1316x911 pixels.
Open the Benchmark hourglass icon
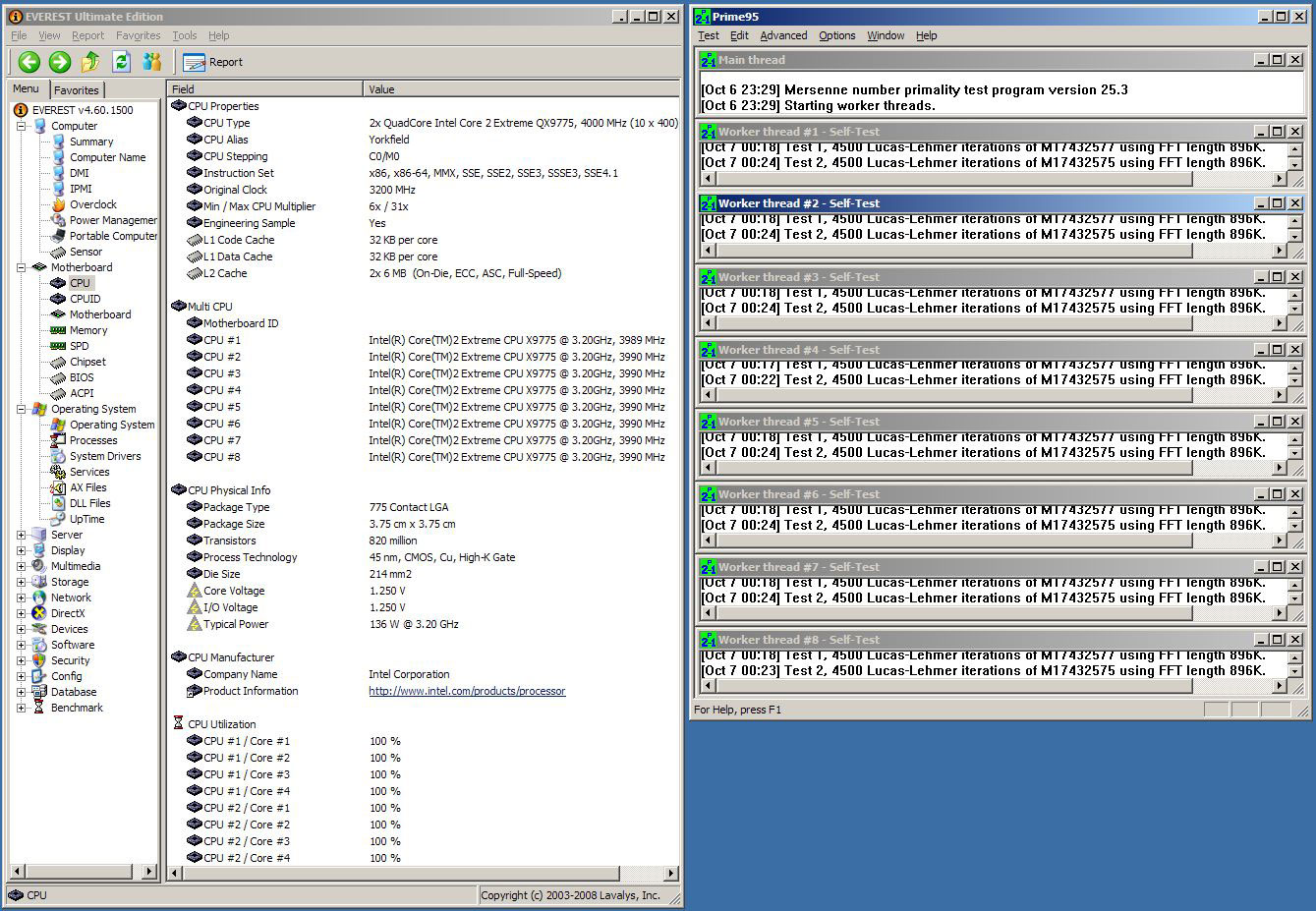[39, 708]
